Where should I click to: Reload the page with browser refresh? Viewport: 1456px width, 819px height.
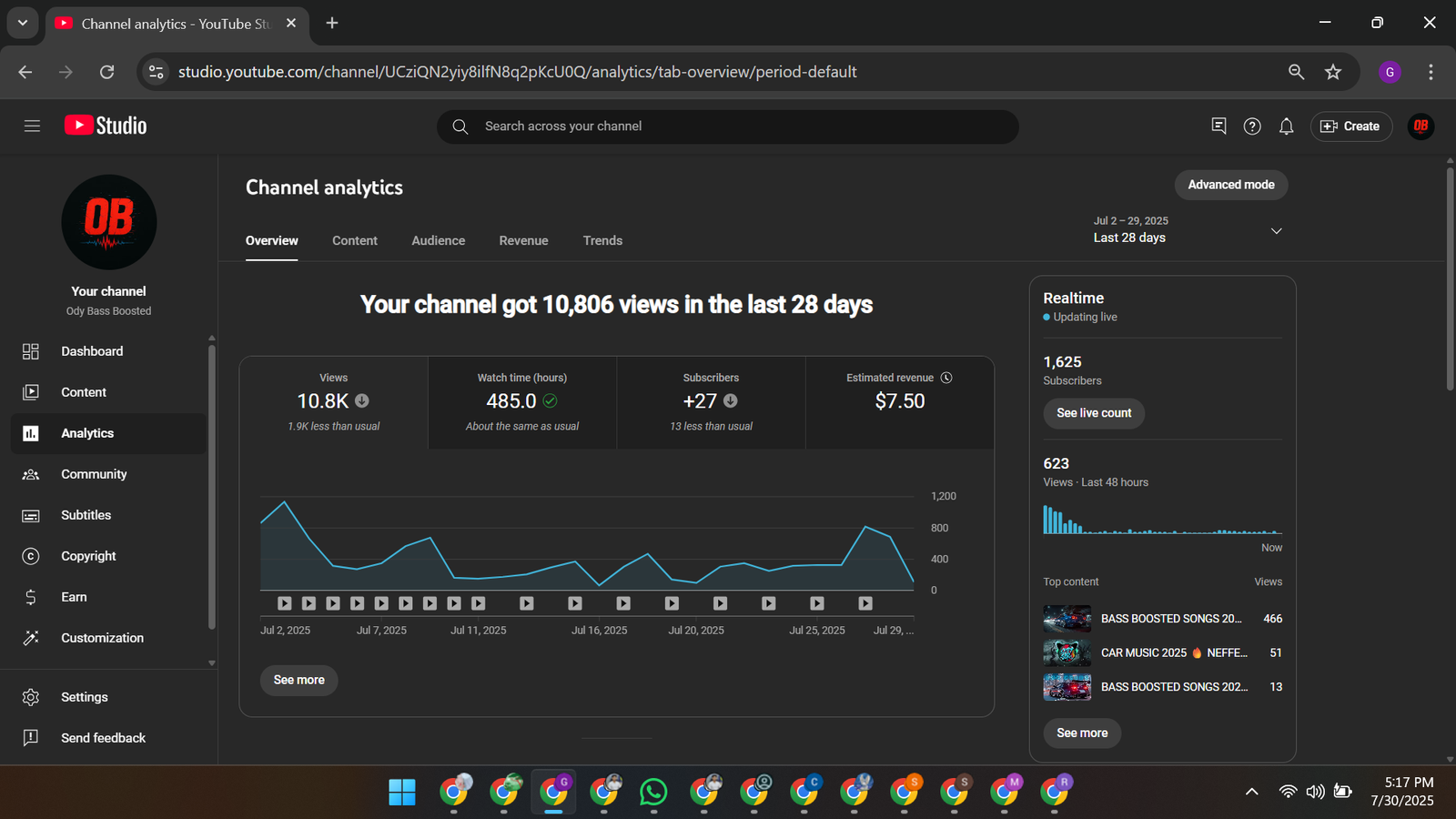(x=106, y=72)
